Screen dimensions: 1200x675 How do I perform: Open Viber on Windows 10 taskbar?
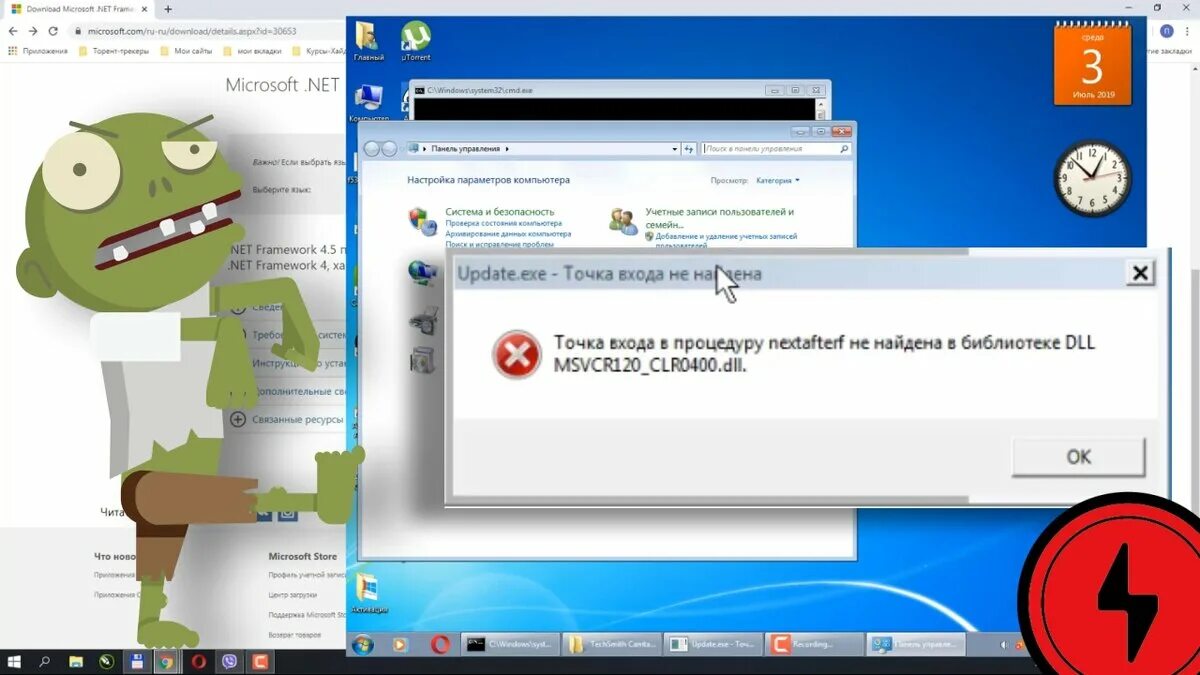click(230, 662)
